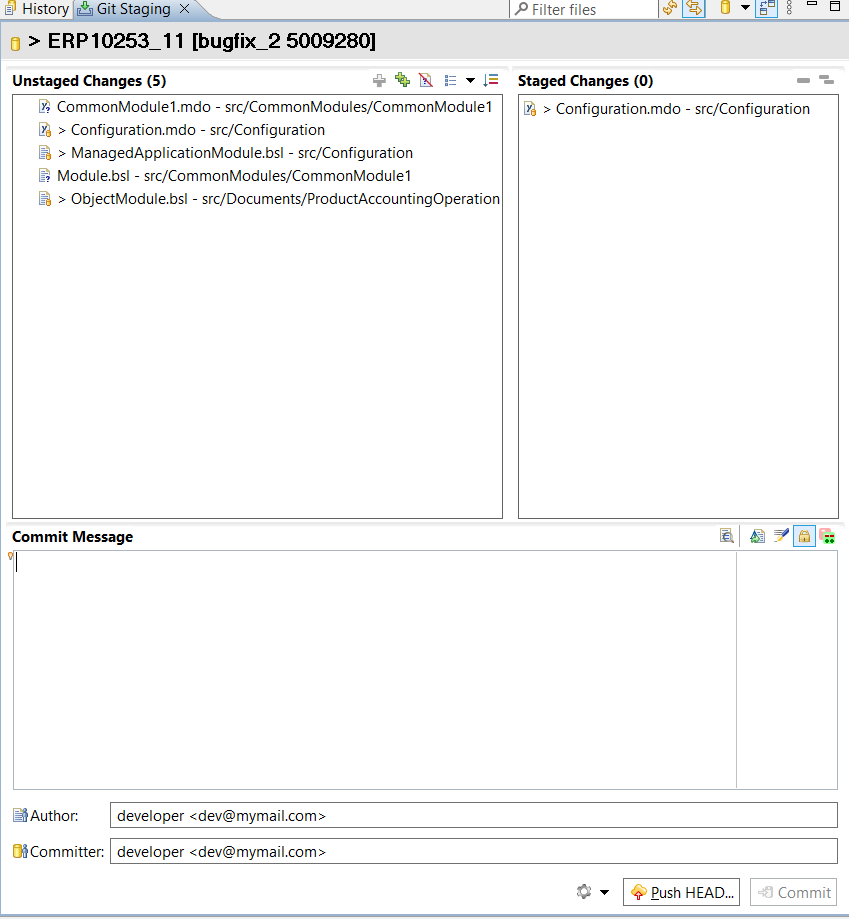Click the sort files icon in Unstaged Changes
This screenshot has height=919, width=849.
(x=490, y=81)
